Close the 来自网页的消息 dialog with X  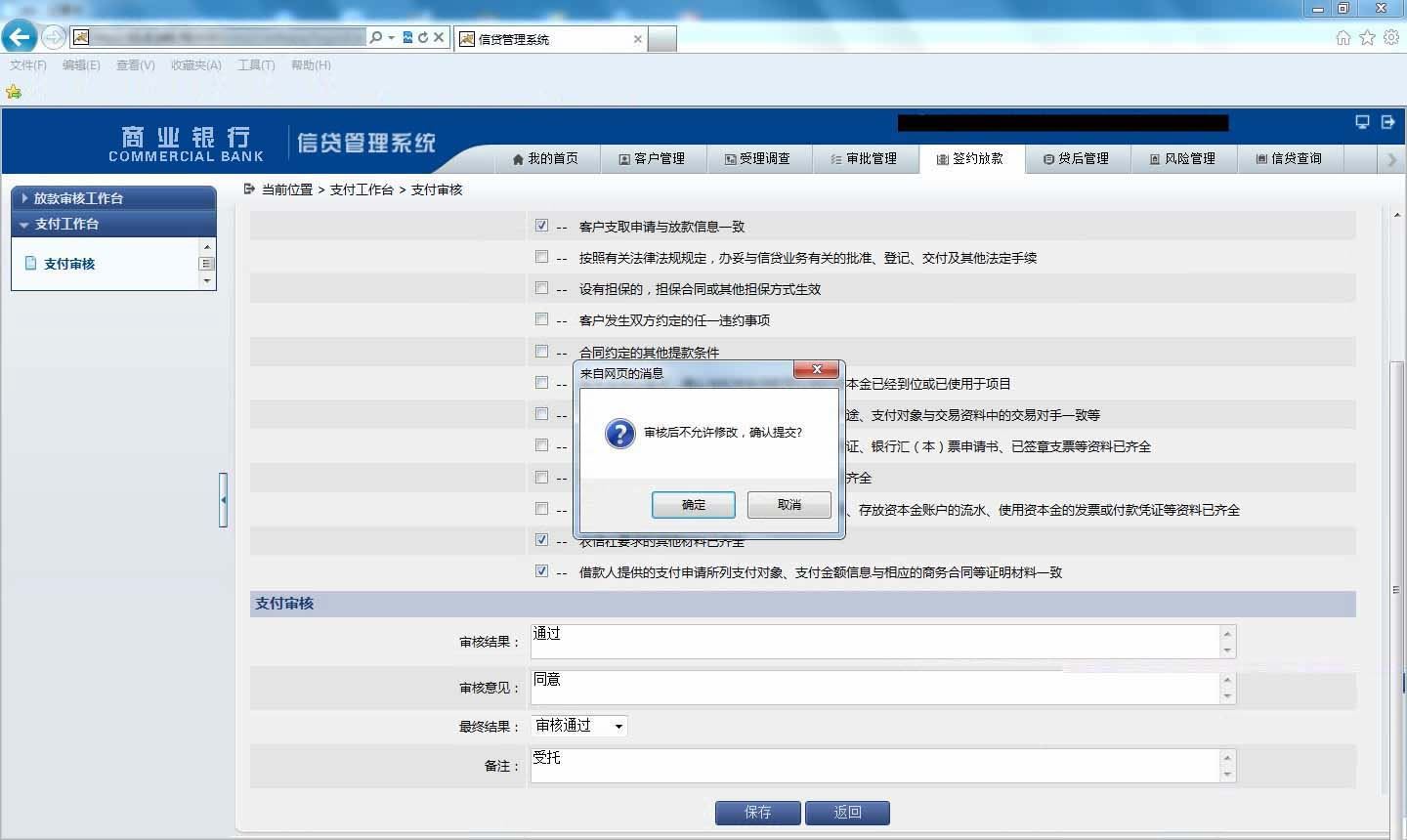[x=816, y=369]
